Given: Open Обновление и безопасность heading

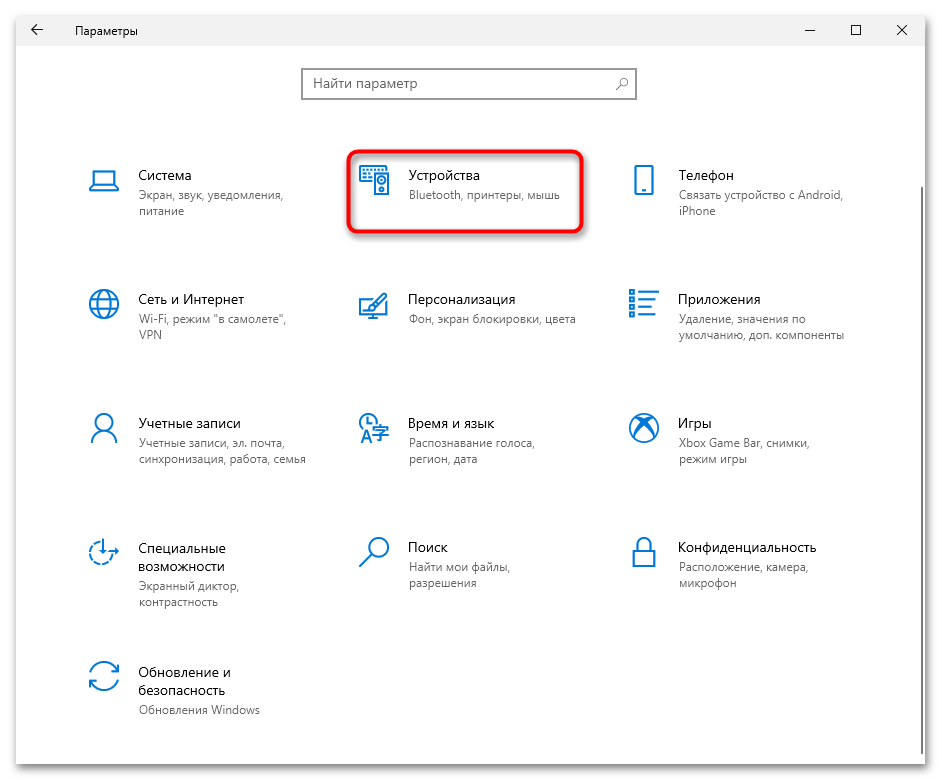Looking at the screenshot, I should [184, 681].
